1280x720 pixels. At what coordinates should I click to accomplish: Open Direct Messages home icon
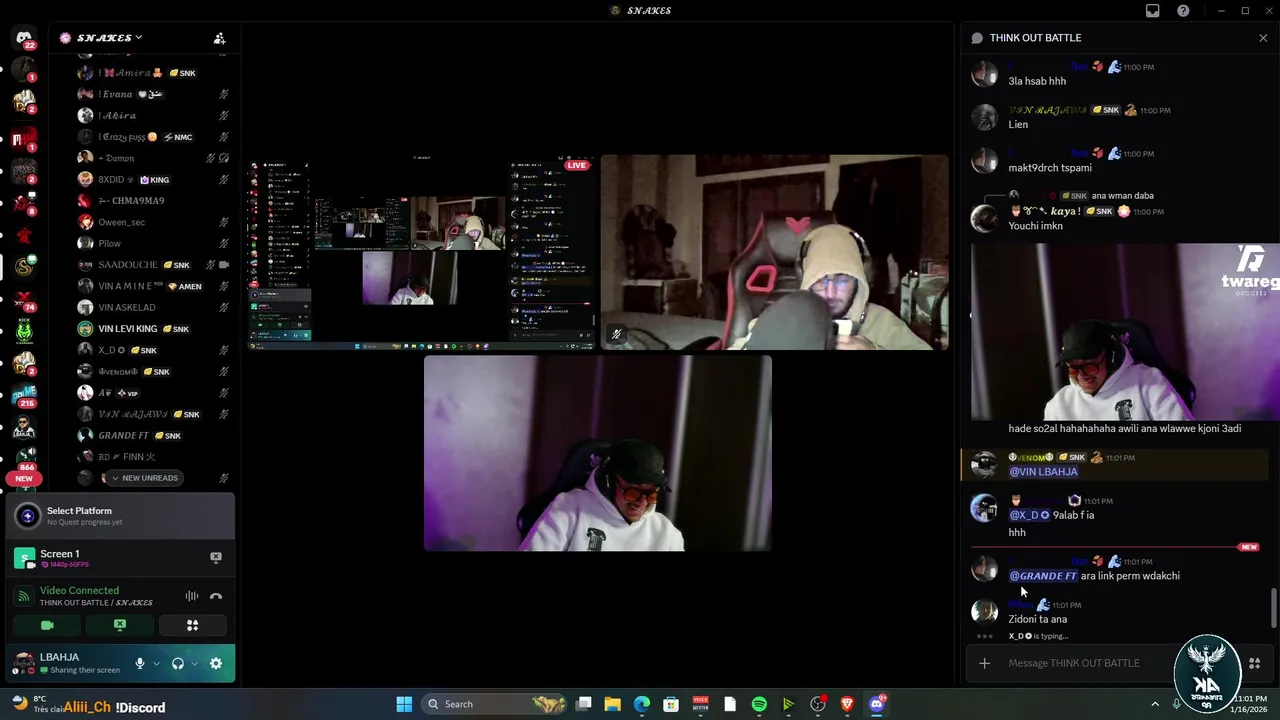pyautogui.click(x=24, y=38)
